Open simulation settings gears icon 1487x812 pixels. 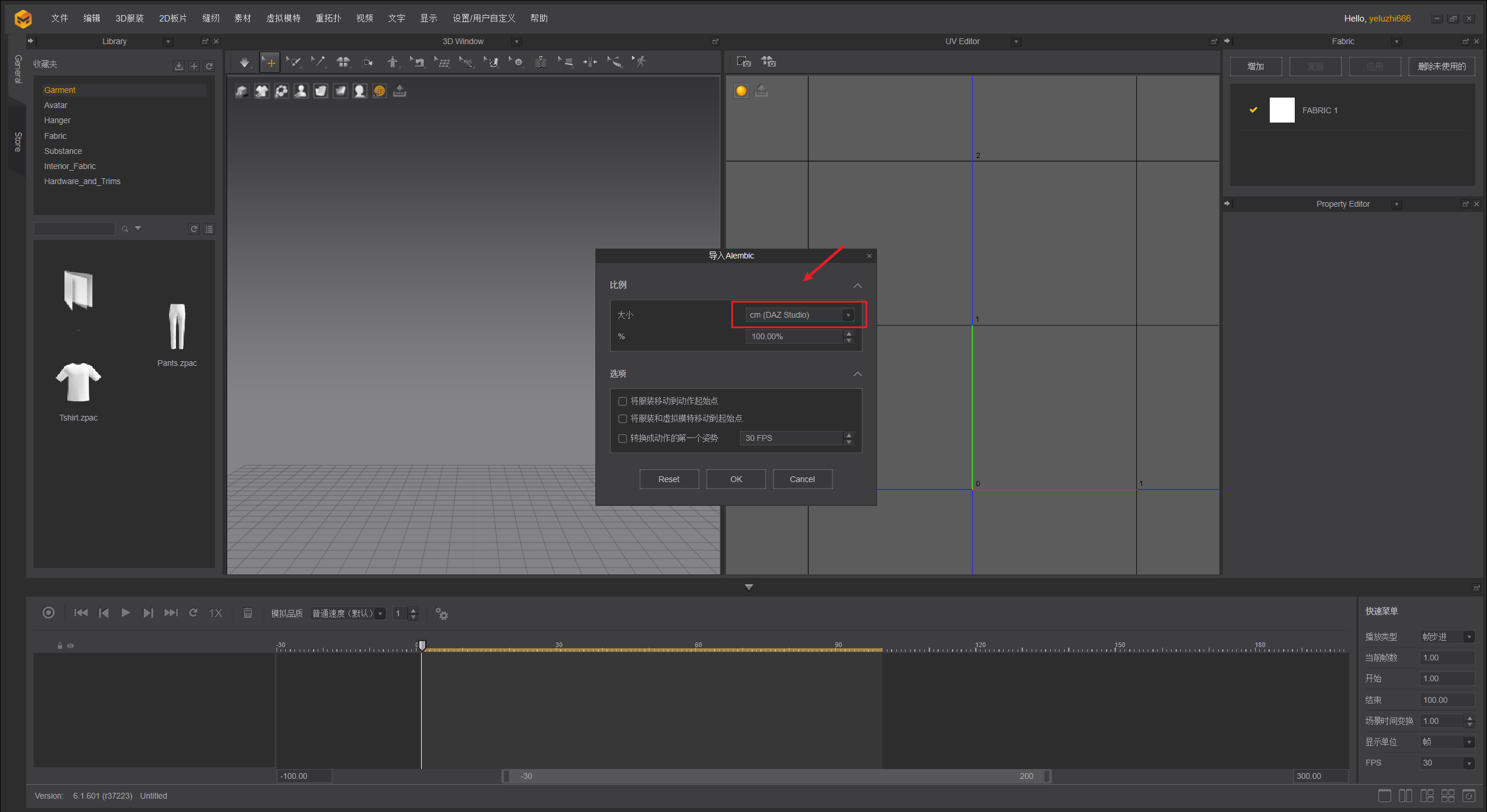coord(441,613)
